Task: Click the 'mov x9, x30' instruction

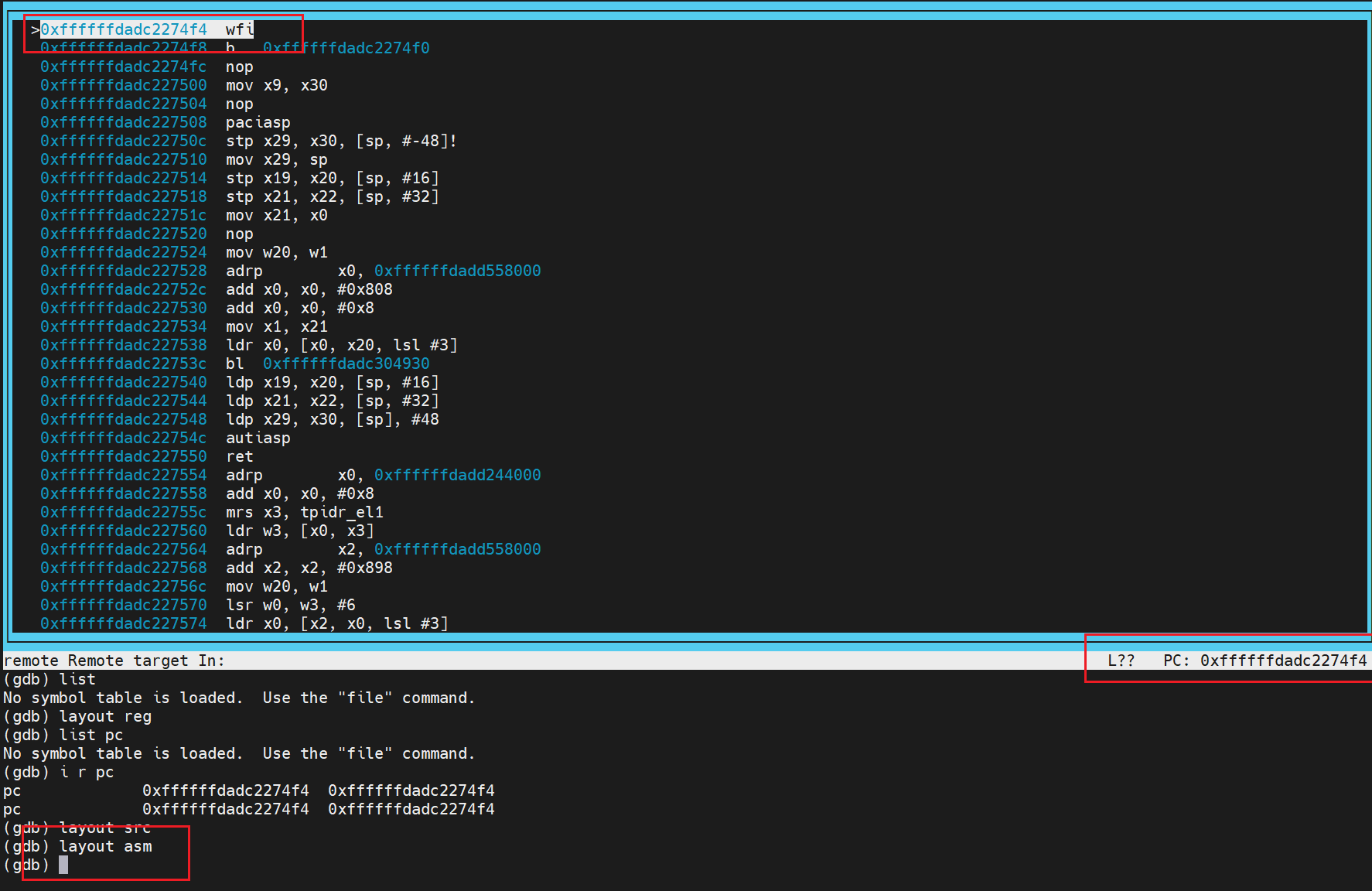Action: [277, 85]
